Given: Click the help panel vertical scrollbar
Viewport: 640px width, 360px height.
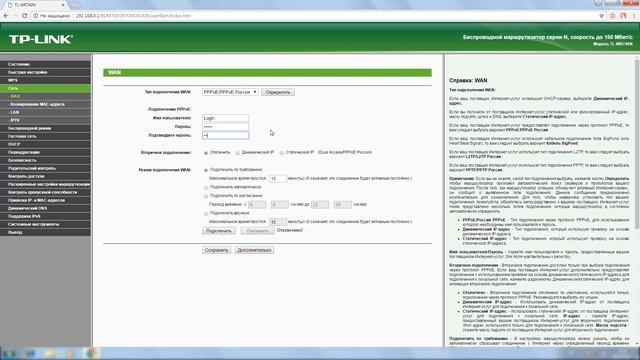Looking at the screenshot, I should (x=637, y=143).
